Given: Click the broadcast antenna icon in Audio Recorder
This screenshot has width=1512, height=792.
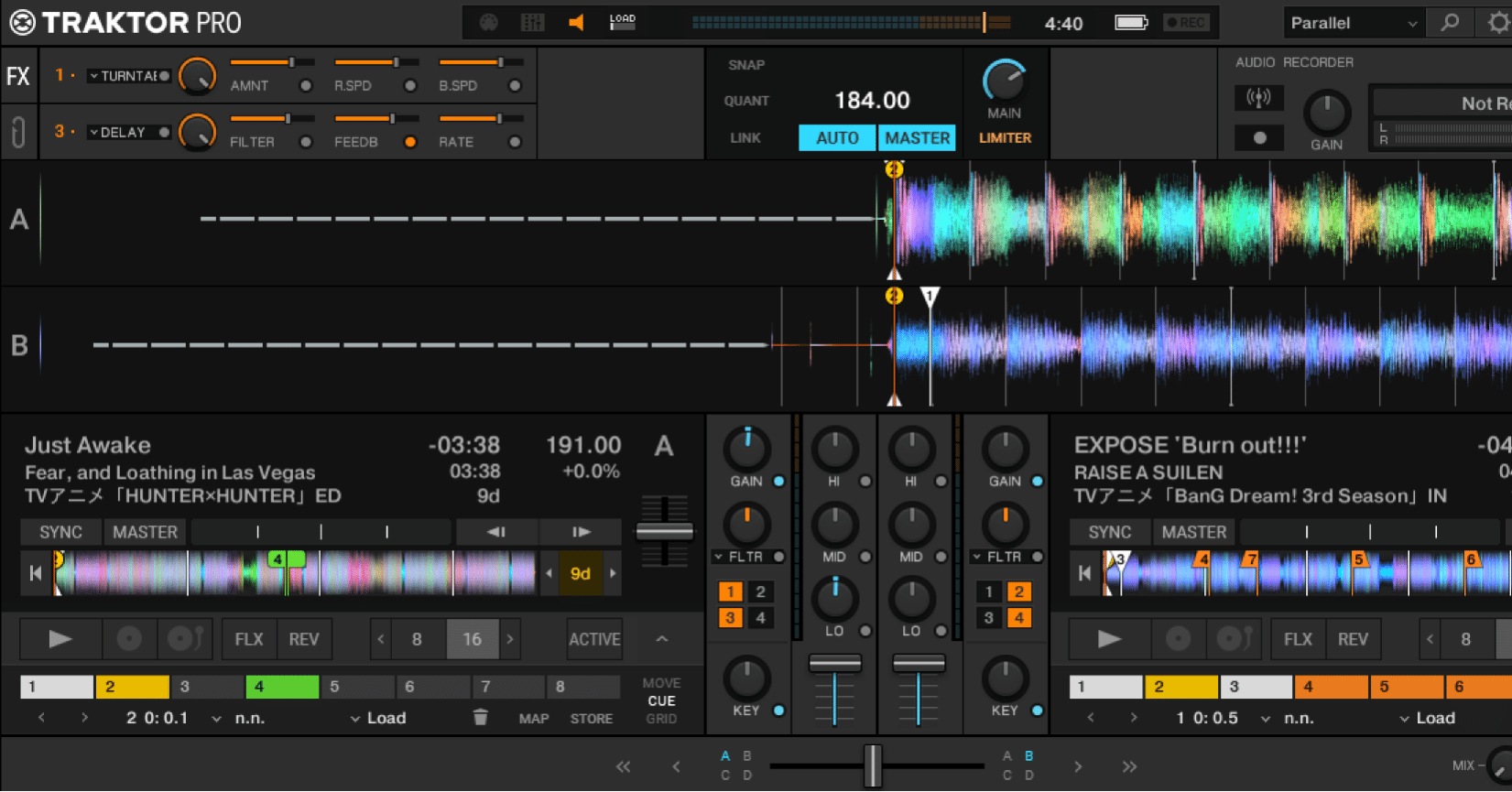Looking at the screenshot, I should (1259, 97).
